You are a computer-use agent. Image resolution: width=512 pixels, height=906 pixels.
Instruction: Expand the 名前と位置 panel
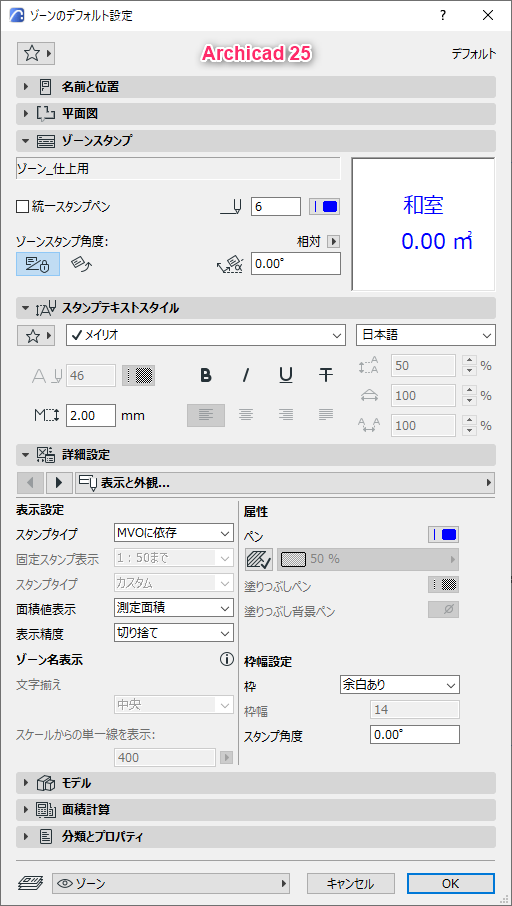point(256,87)
